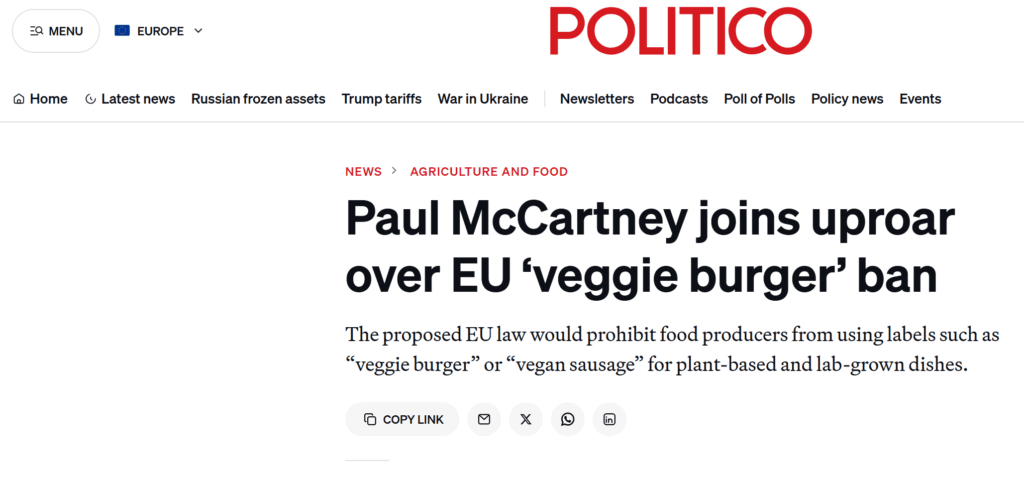Share article on WhatsApp
The image size is (1024, 478).
pos(568,419)
